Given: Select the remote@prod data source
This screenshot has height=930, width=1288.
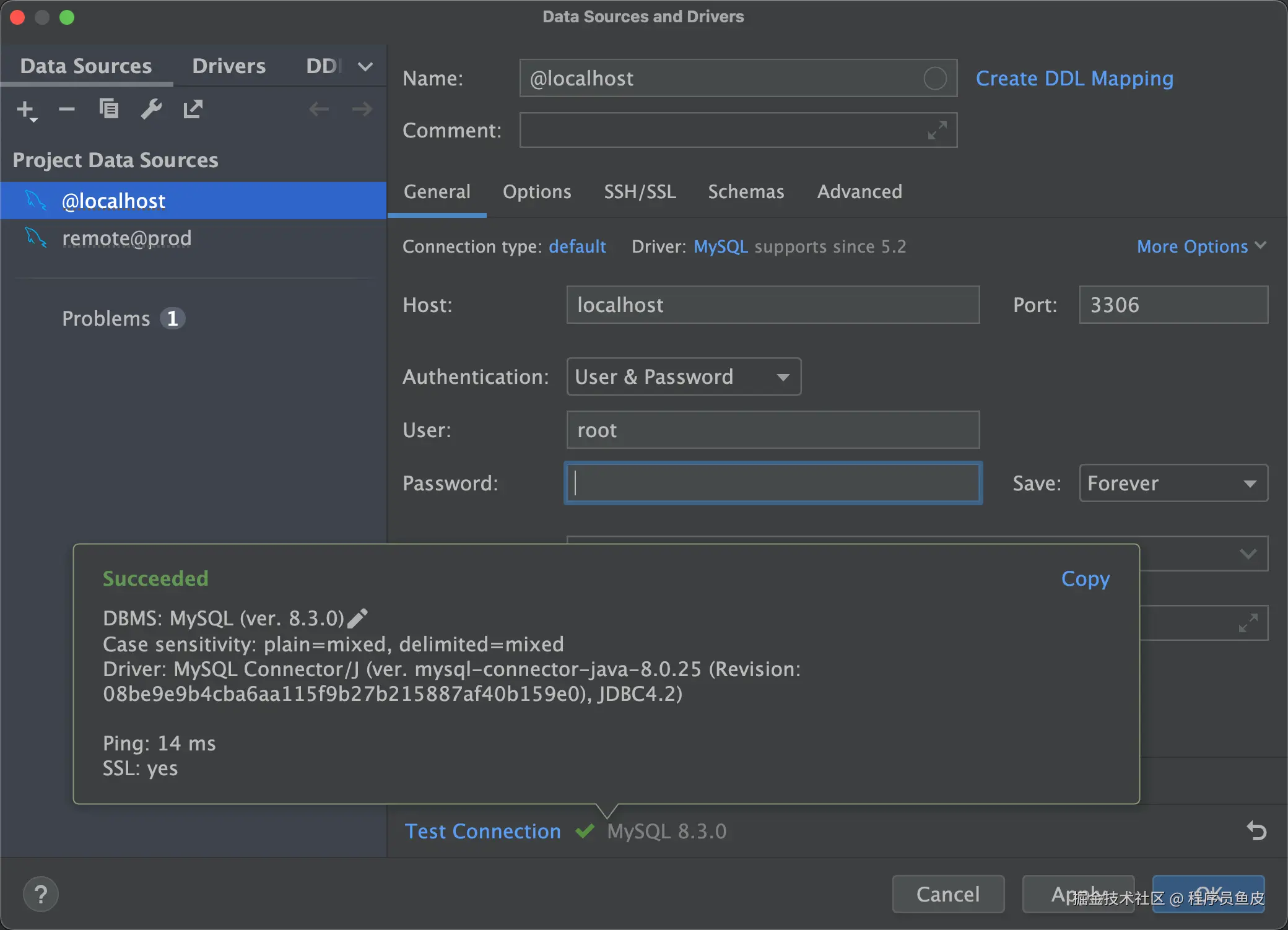Looking at the screenshot, I should (127, 238).
